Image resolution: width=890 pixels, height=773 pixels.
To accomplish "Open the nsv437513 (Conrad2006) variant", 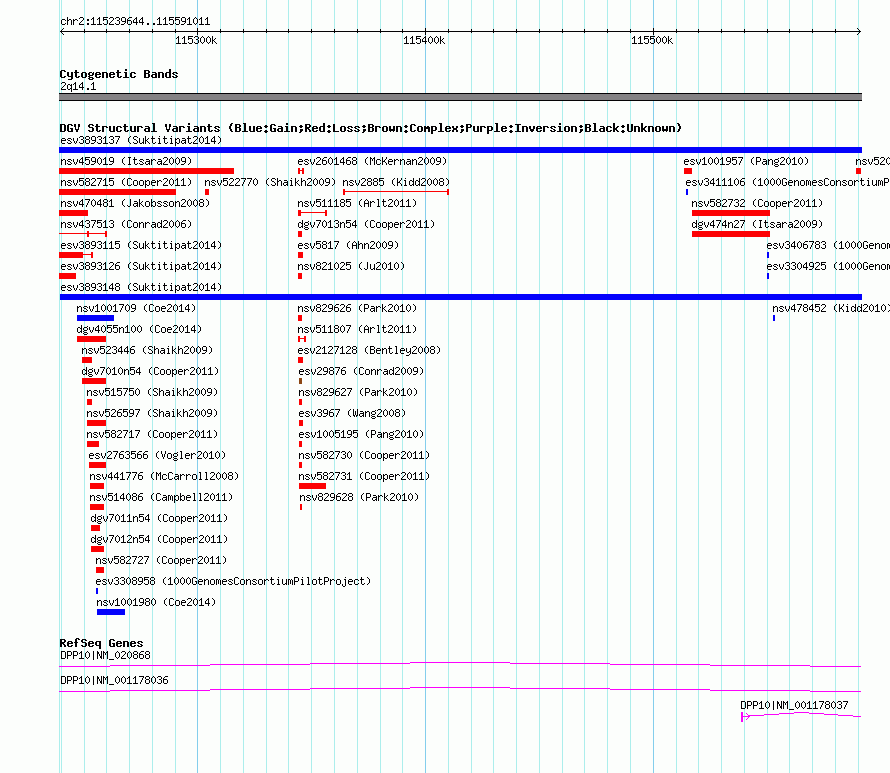I will click(126, 224).
